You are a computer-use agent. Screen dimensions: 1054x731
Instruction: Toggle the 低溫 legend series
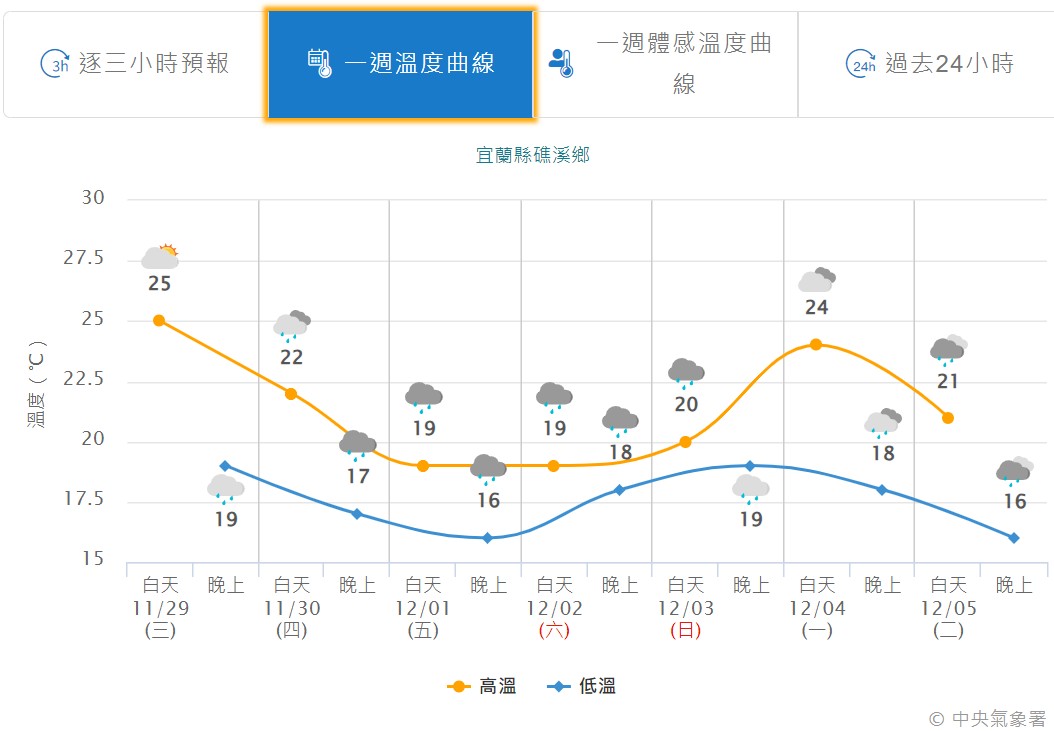(x=583, y=686)
